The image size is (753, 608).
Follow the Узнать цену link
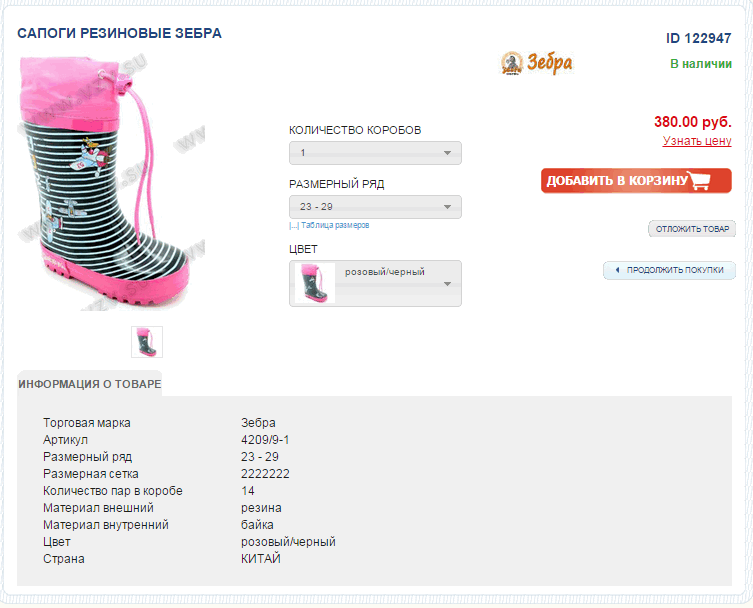(x=697, y=141)
